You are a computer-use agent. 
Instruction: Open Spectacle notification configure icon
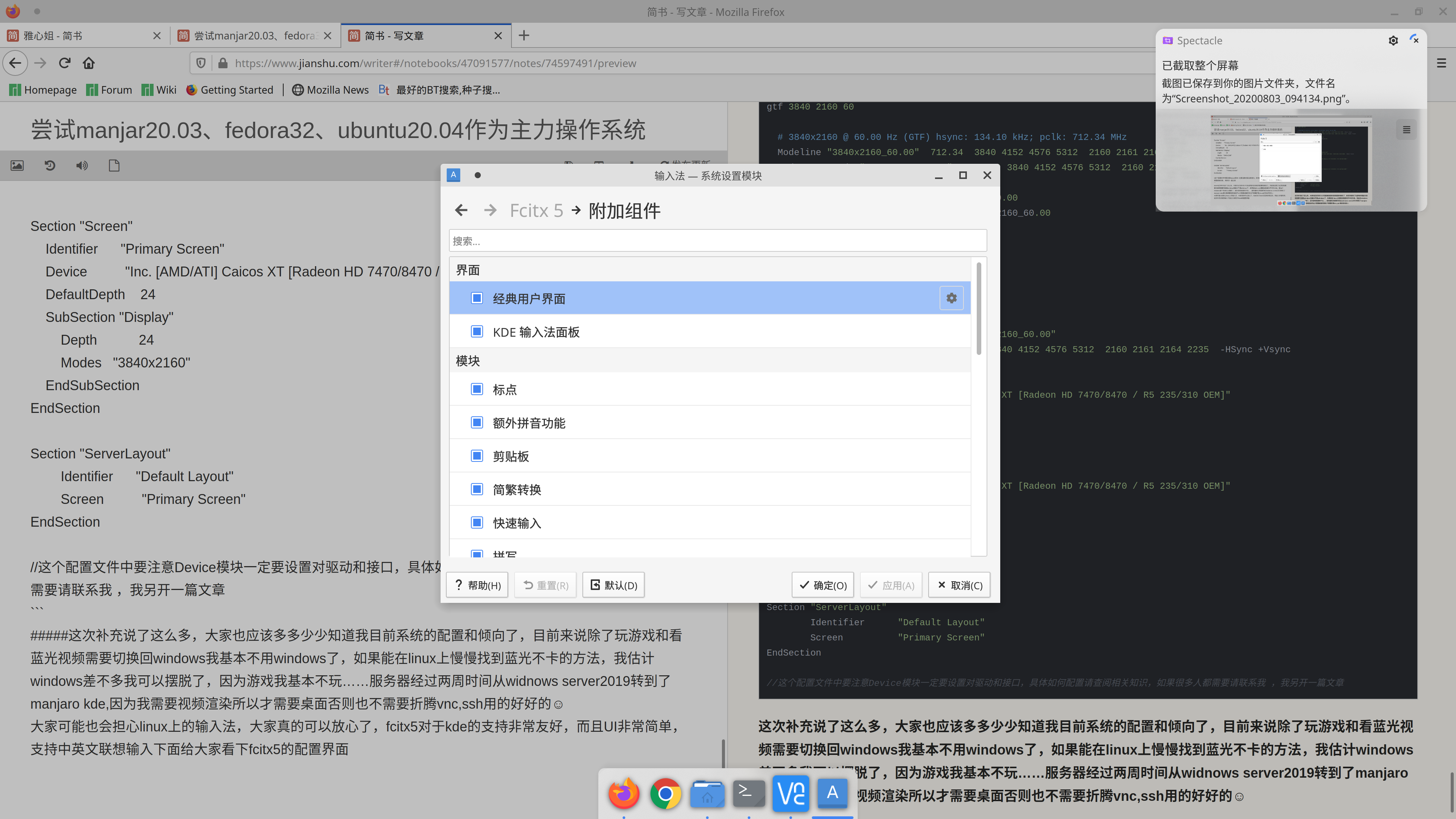[1393, 41]
